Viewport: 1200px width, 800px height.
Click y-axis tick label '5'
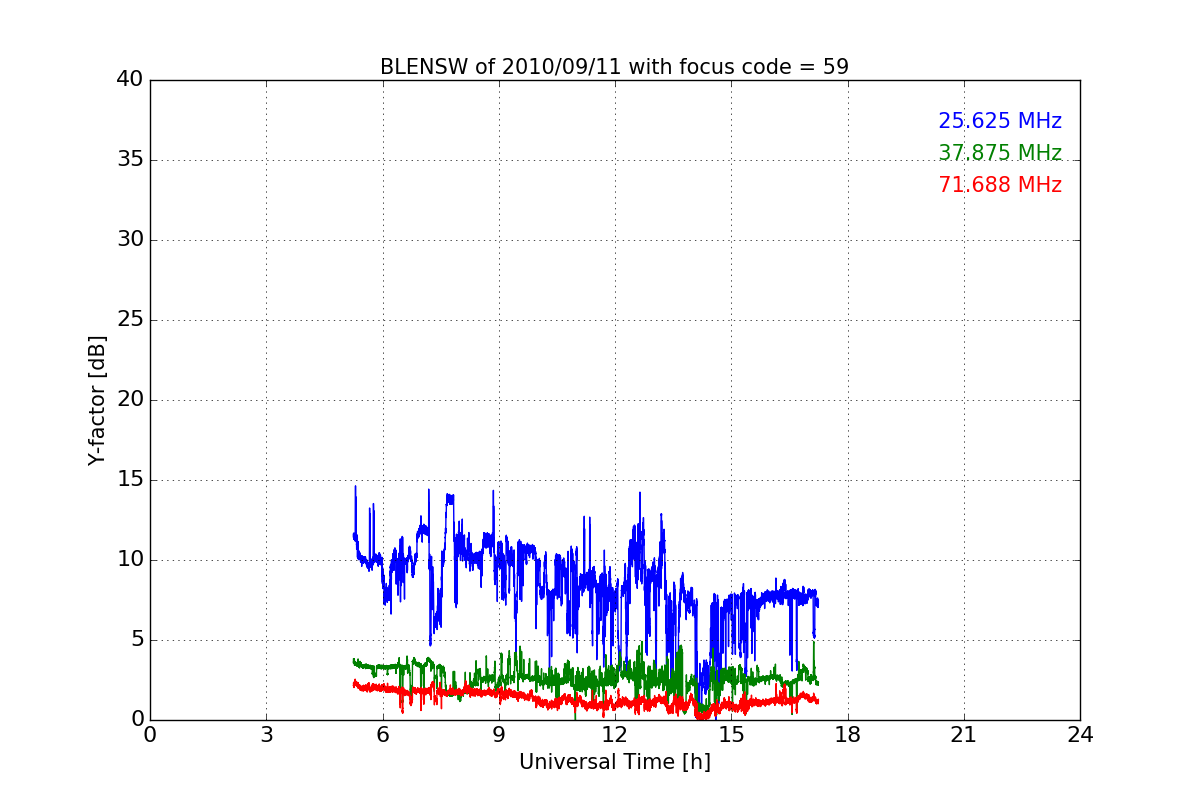pyautogui.click(x=137, y=640)
